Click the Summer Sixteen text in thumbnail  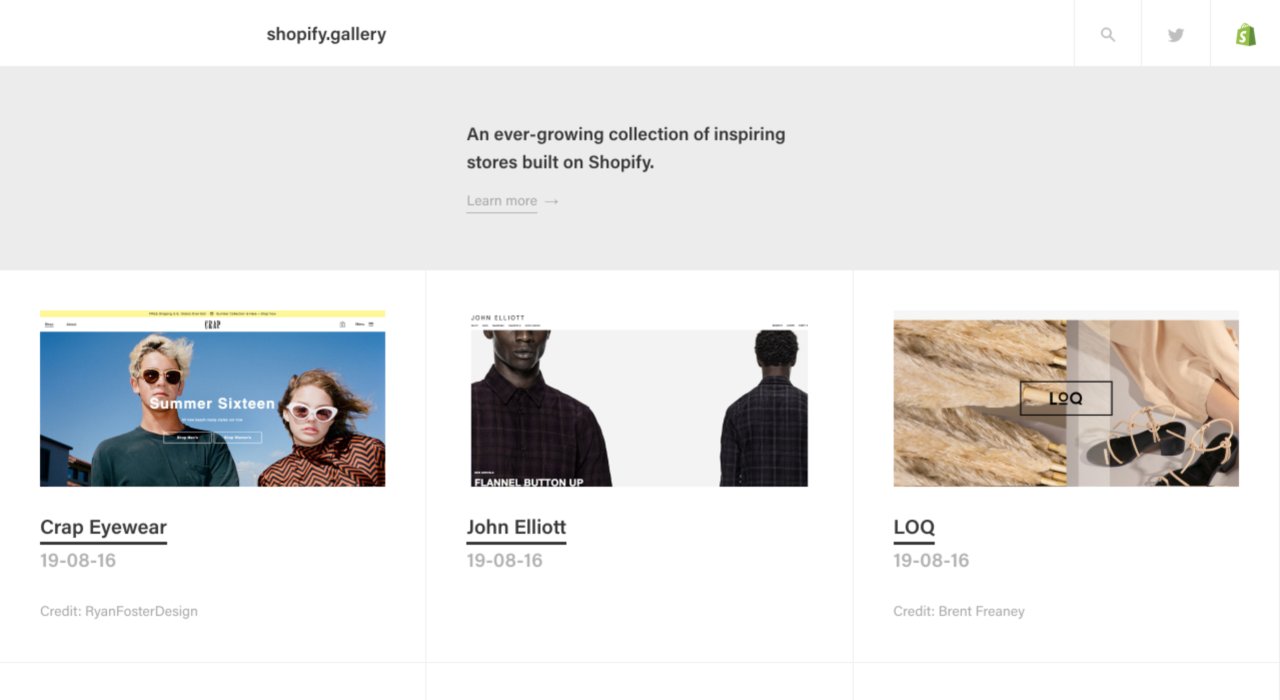click(212, 404)
